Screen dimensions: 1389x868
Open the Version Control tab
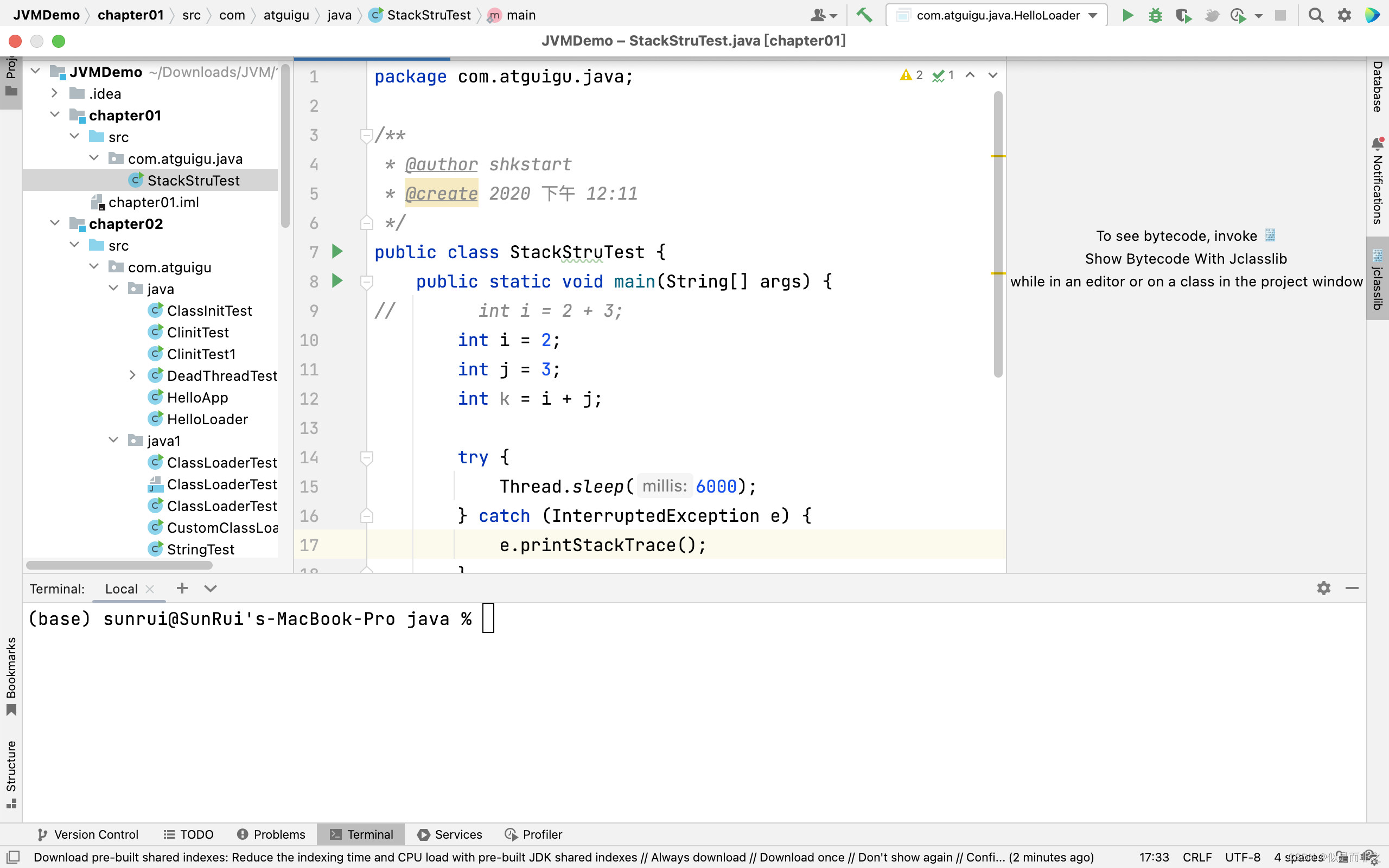pos(88,834)
